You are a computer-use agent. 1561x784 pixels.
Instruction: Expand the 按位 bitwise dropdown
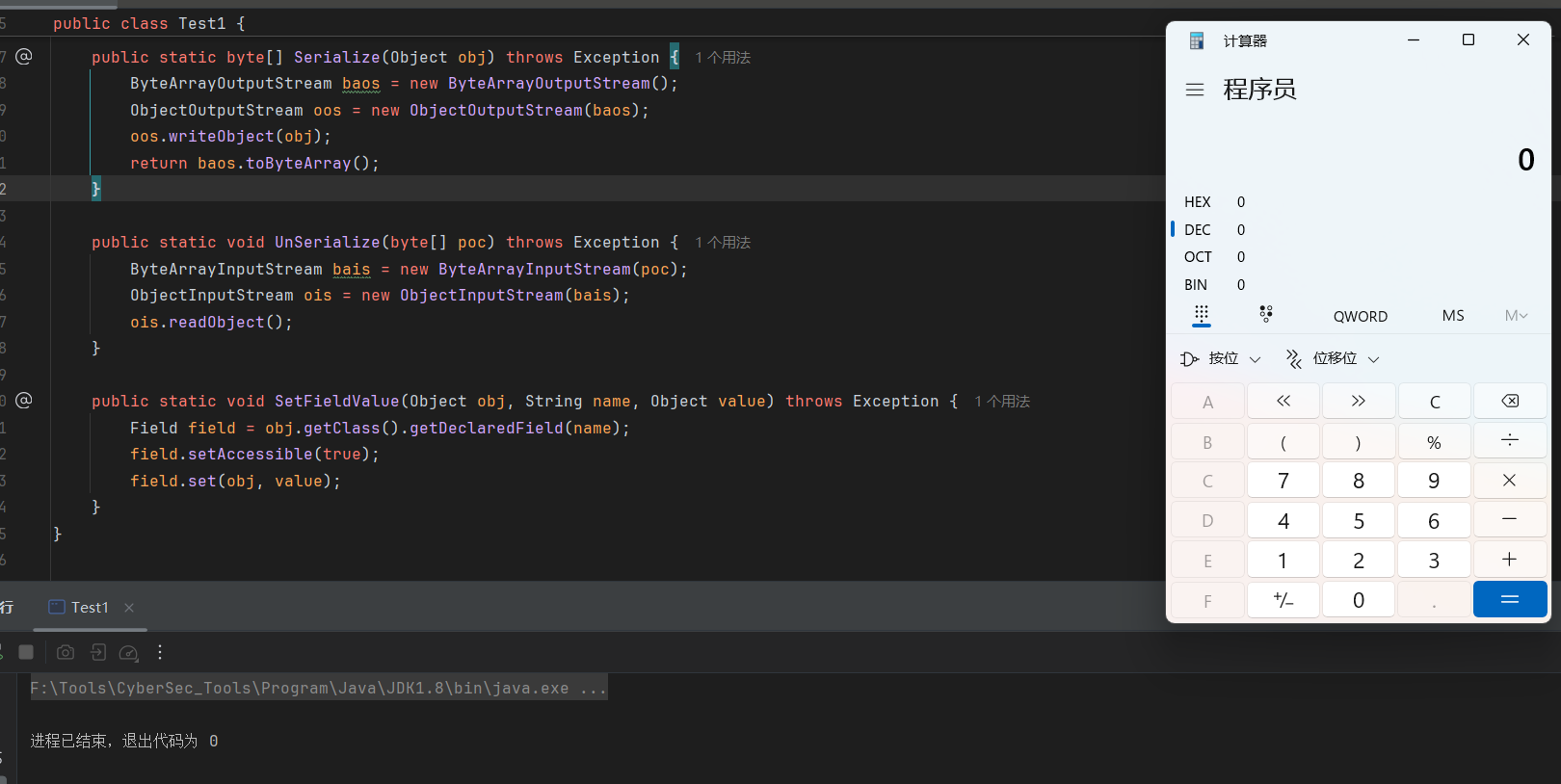click(x=1222, y=358)
